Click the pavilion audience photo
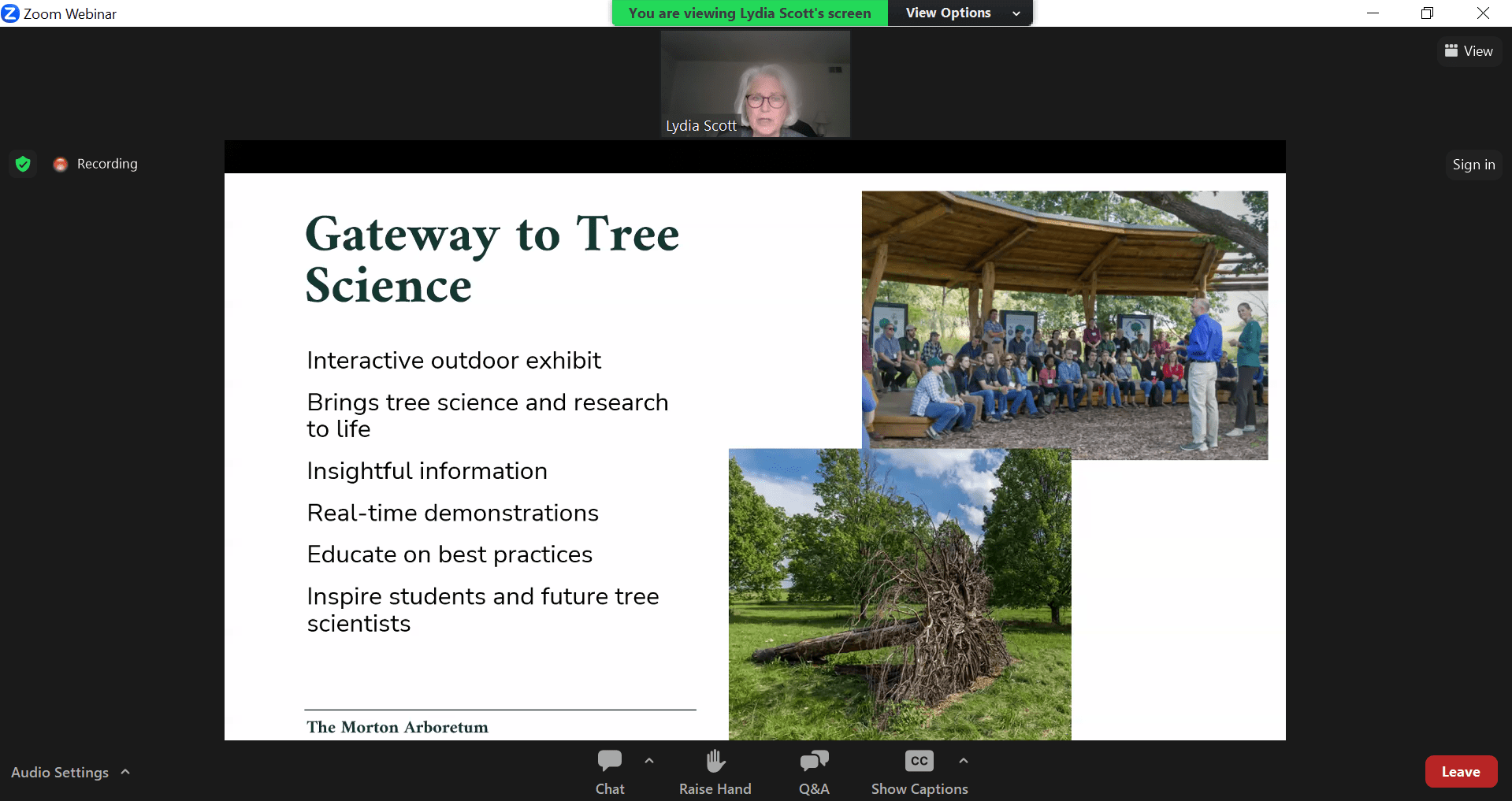 (x=1064, y=325)
